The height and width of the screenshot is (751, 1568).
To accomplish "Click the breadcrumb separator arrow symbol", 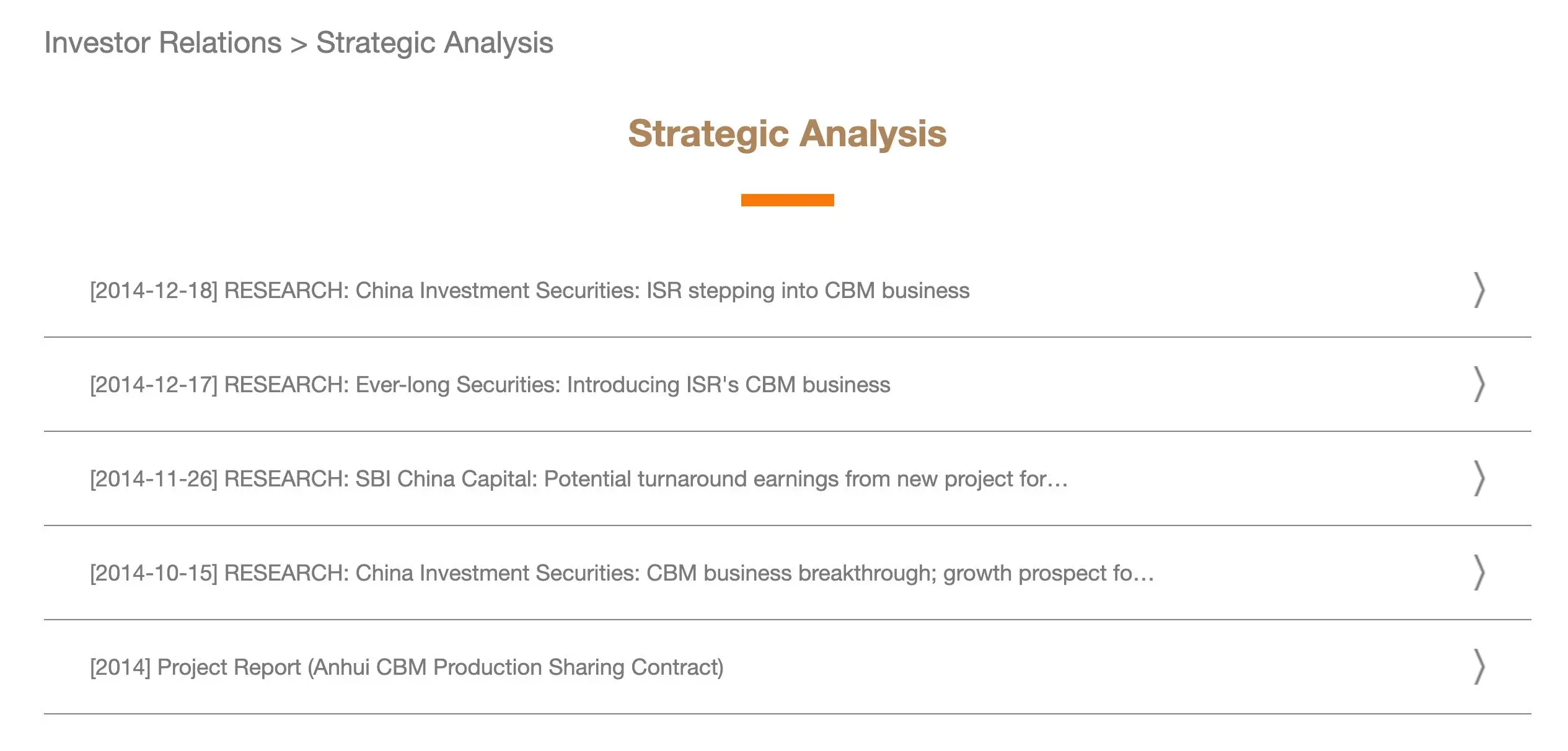I will [299, 45].
